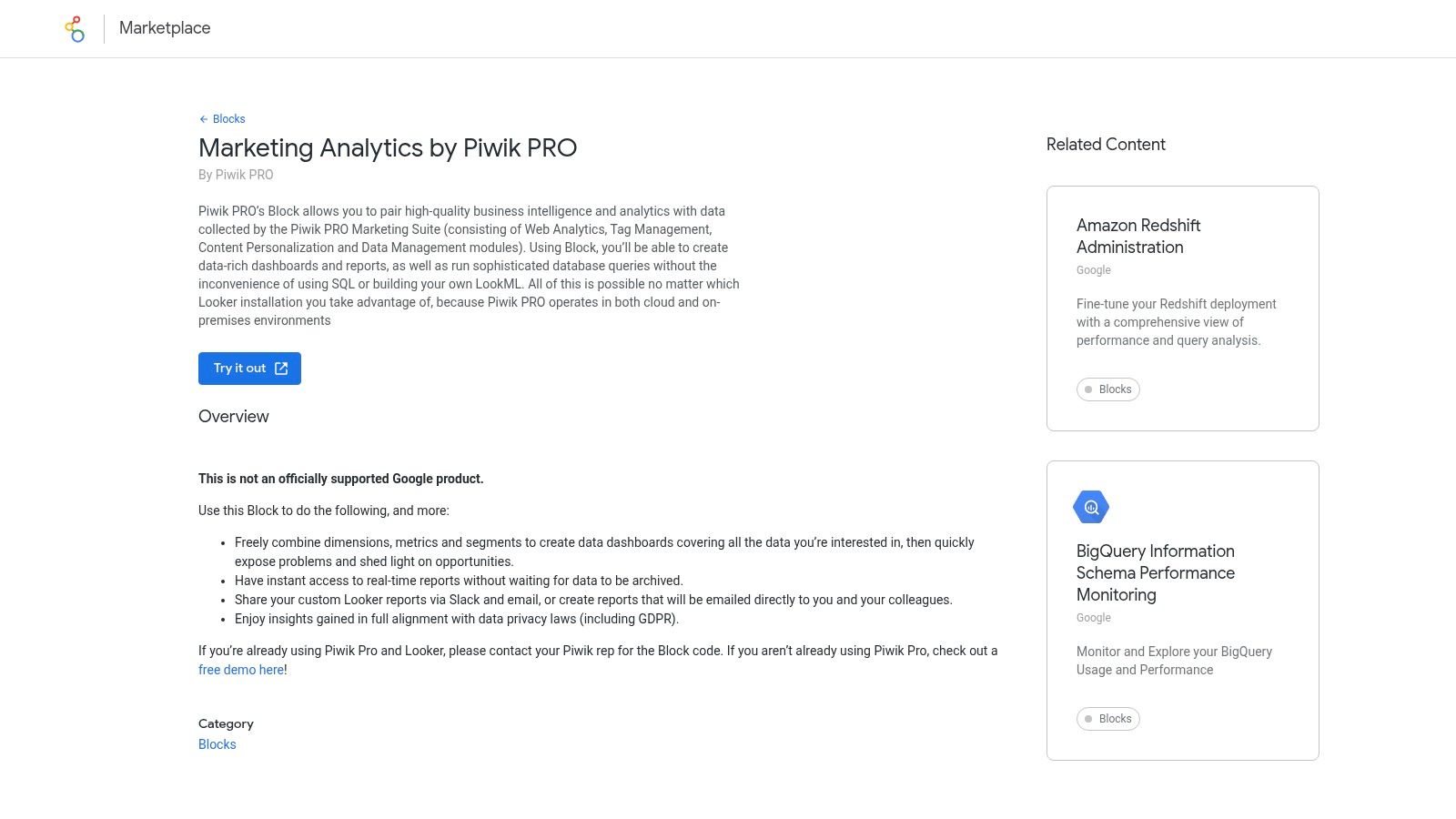Viewport: 1456px width, 819px height.
Task: Click the gray dot icon in Redshift's Blocks tag
Action: (x=1088, y=389)
